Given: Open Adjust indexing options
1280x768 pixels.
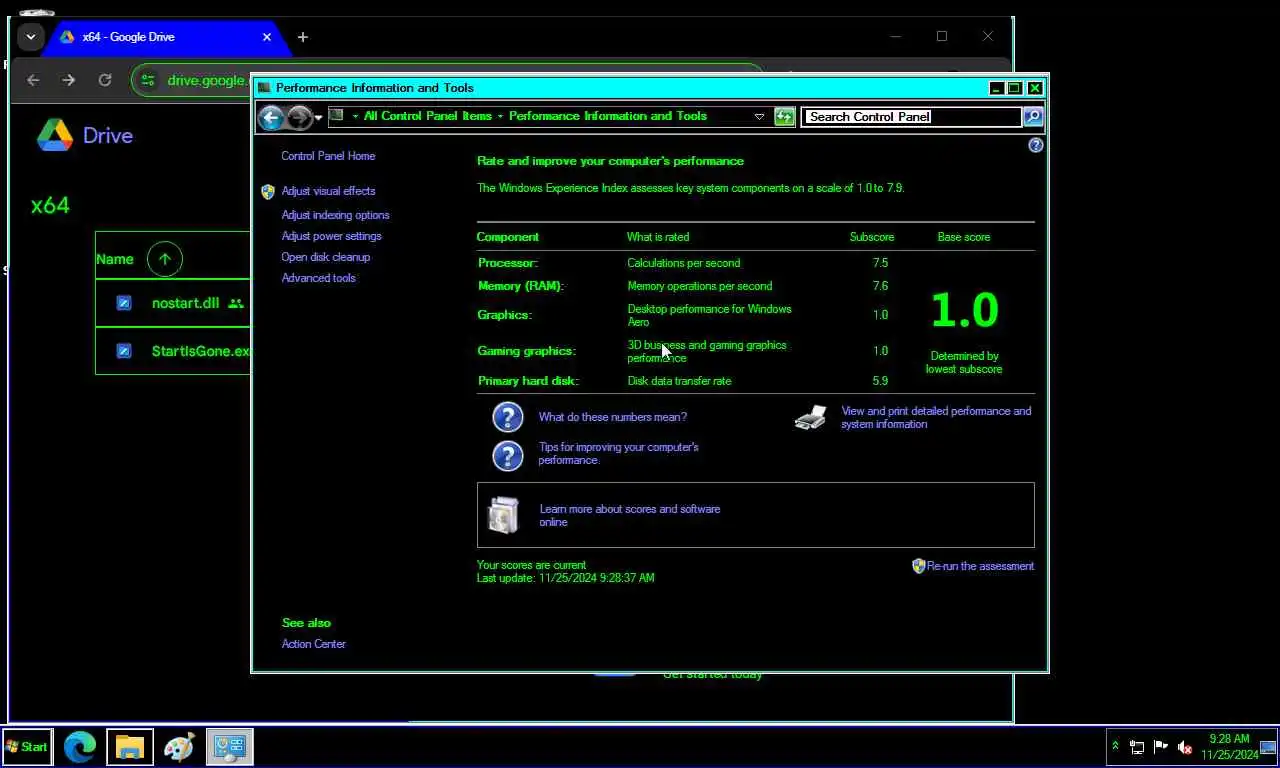Looking at the screenshot, I should 335,215.
